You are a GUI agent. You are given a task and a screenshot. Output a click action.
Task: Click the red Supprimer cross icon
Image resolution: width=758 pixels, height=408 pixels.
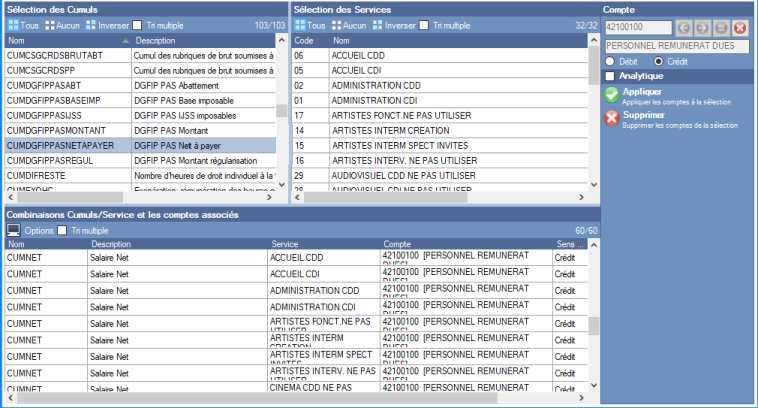[x=611, y=118]
